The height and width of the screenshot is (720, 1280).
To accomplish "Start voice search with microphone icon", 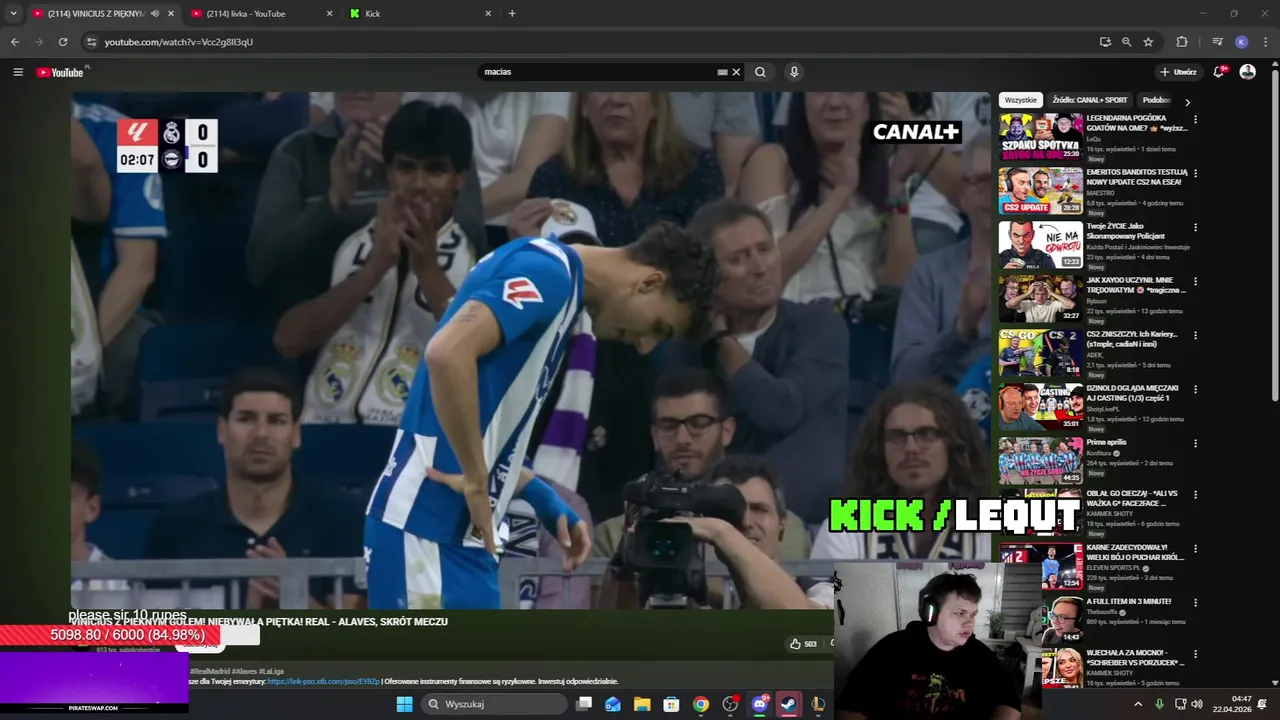I will pyautogui.click(x=794, y=72).
